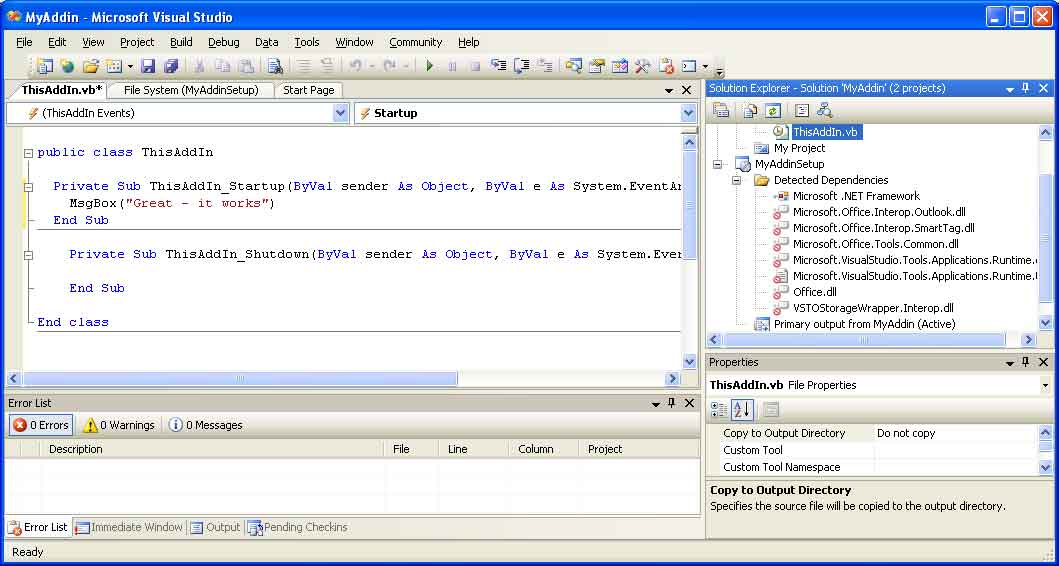Open the Build menu
1059x566 pixels.
click(181, 42)
